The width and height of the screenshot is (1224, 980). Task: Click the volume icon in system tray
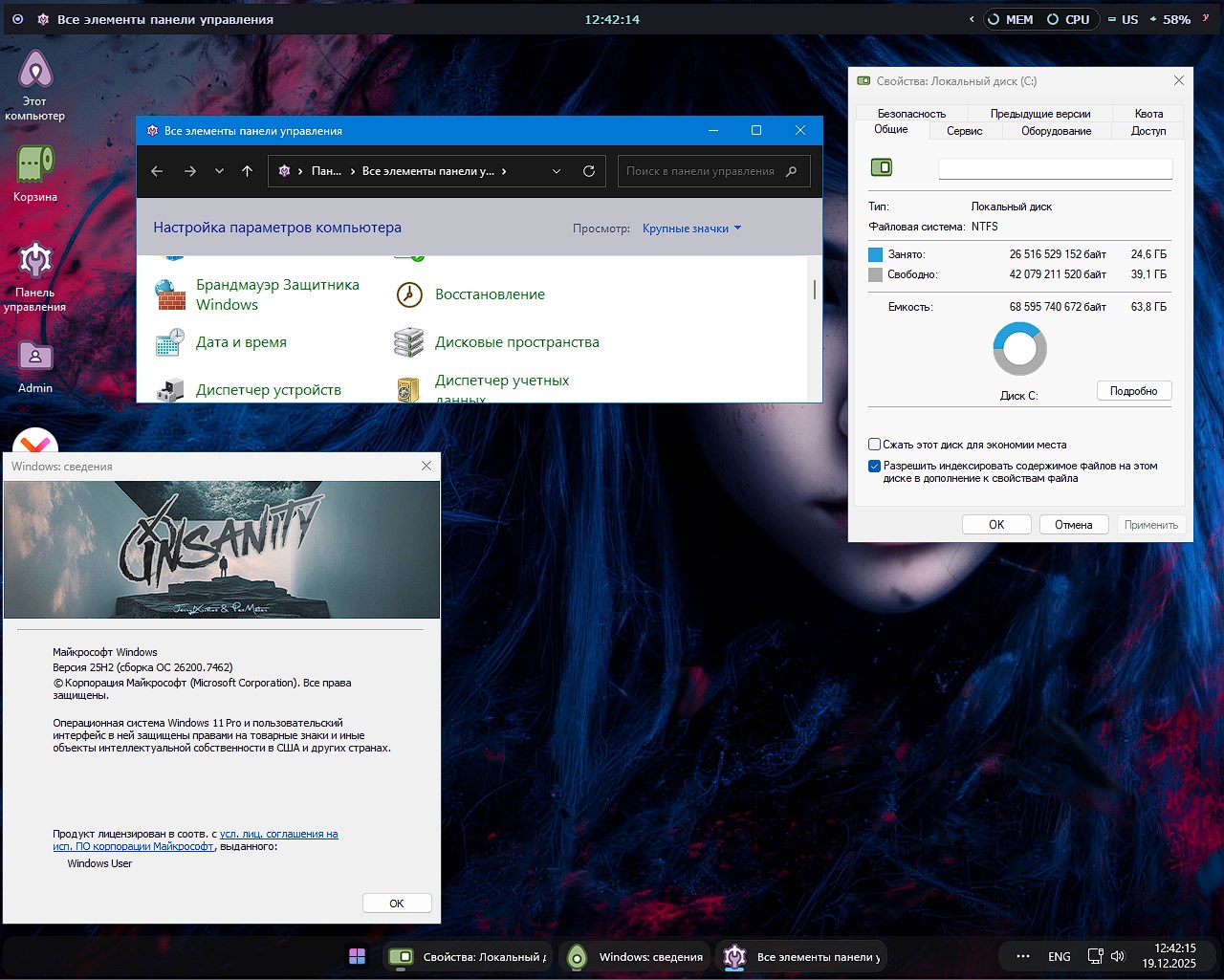1117,956
